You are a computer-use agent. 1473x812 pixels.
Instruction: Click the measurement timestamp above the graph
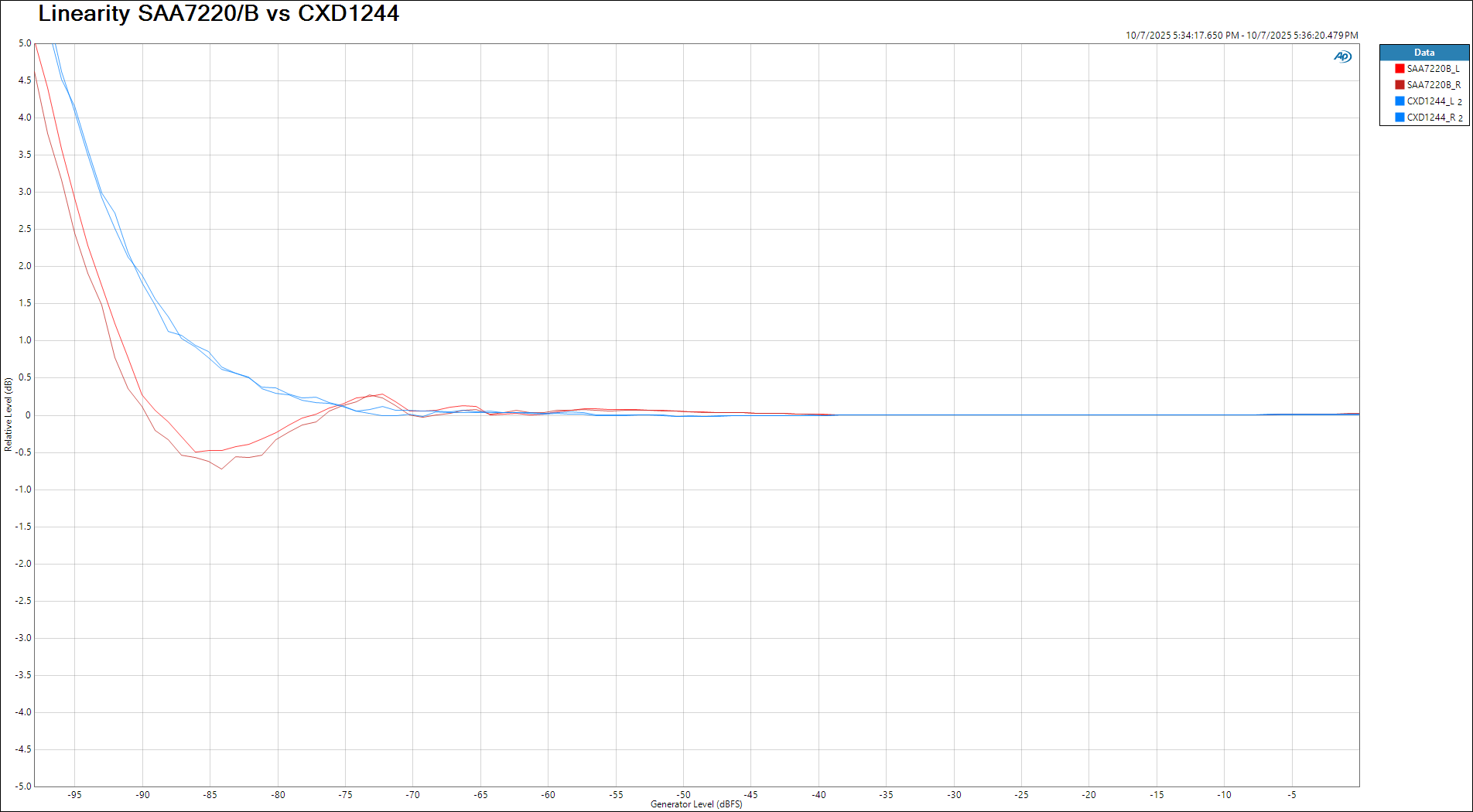[1241, 36]
